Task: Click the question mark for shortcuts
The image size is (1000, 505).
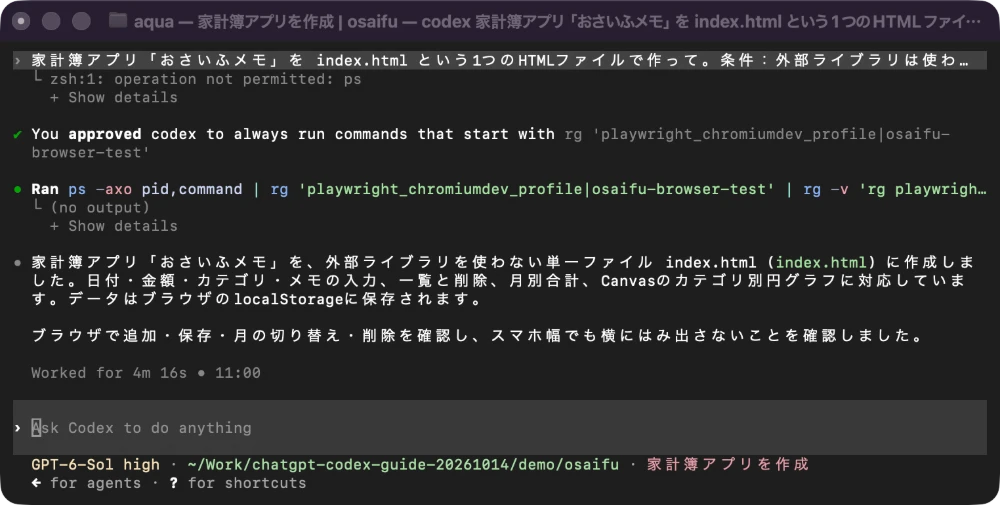Action: coord(173,483)
